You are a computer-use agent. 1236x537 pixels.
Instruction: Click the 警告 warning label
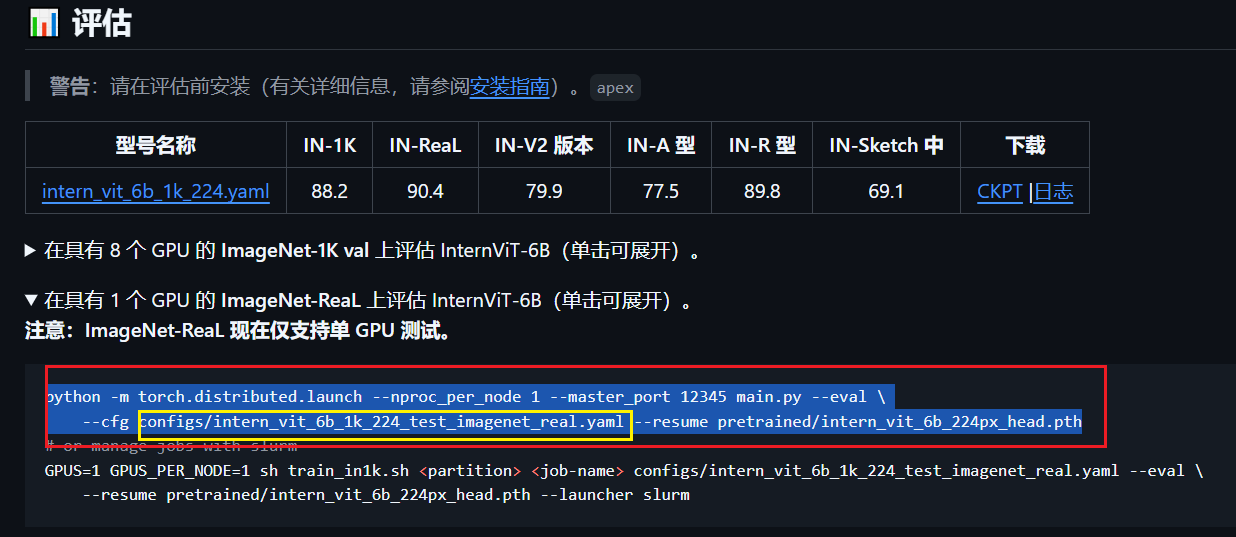pos(70,87)
